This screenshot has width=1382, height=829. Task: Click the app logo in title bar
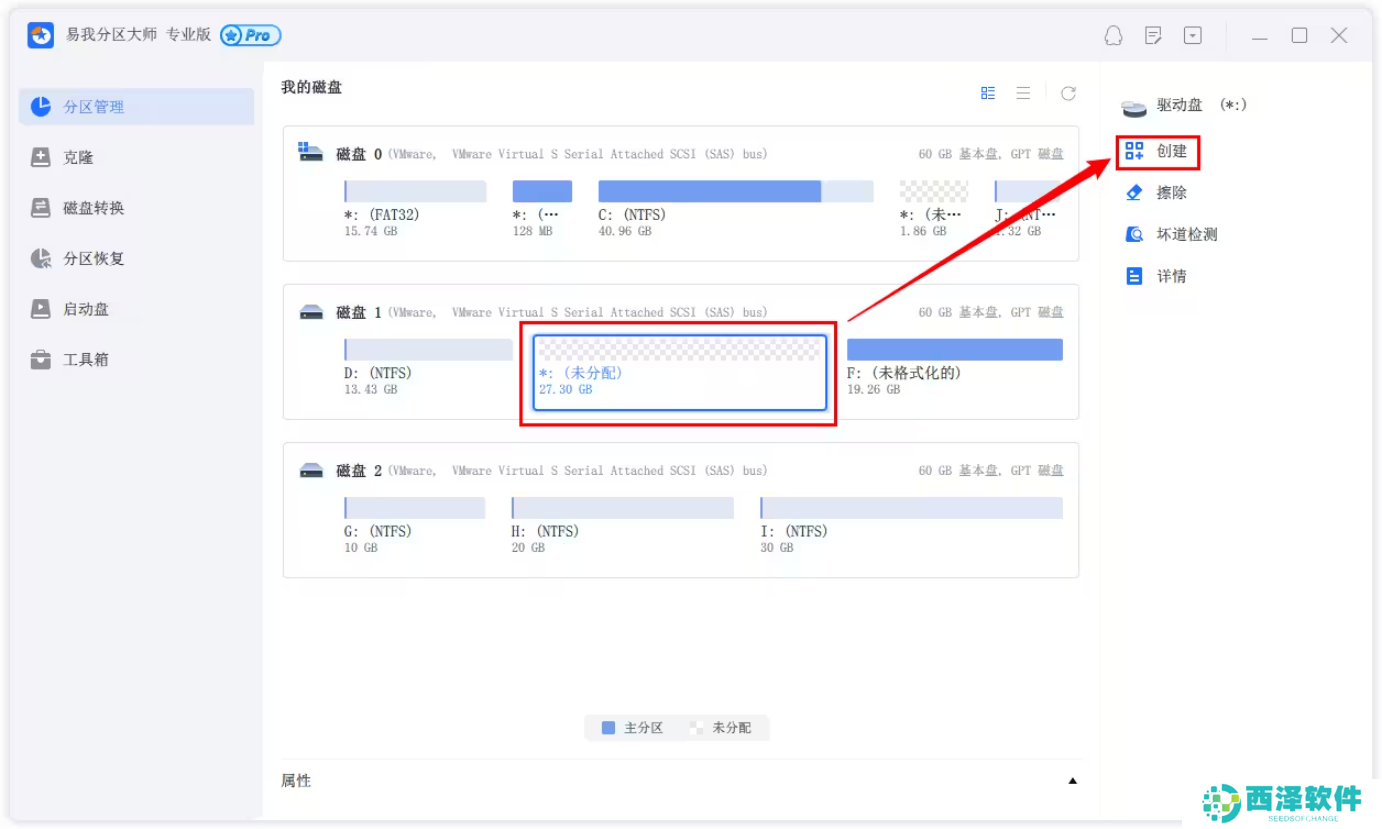pyautogui.click(x=40, y=35)
